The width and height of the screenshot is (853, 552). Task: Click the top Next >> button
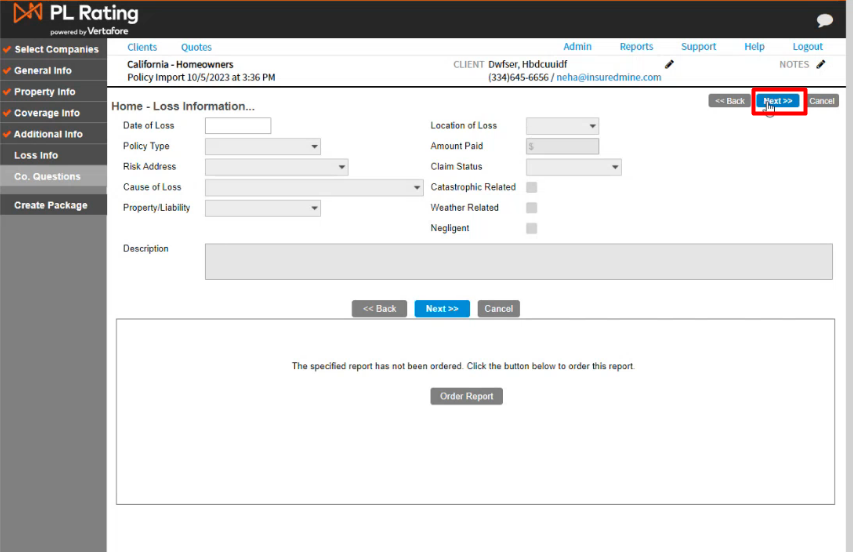click(x=778, y=101)
